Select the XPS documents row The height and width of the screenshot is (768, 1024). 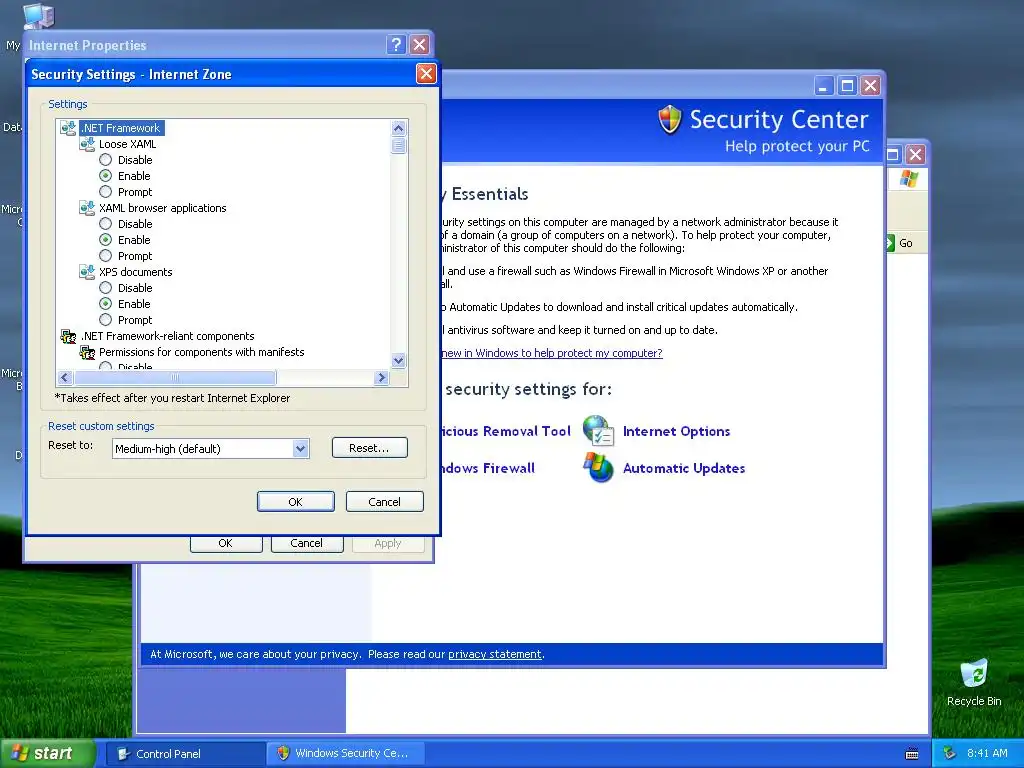(x=136, y=272)
